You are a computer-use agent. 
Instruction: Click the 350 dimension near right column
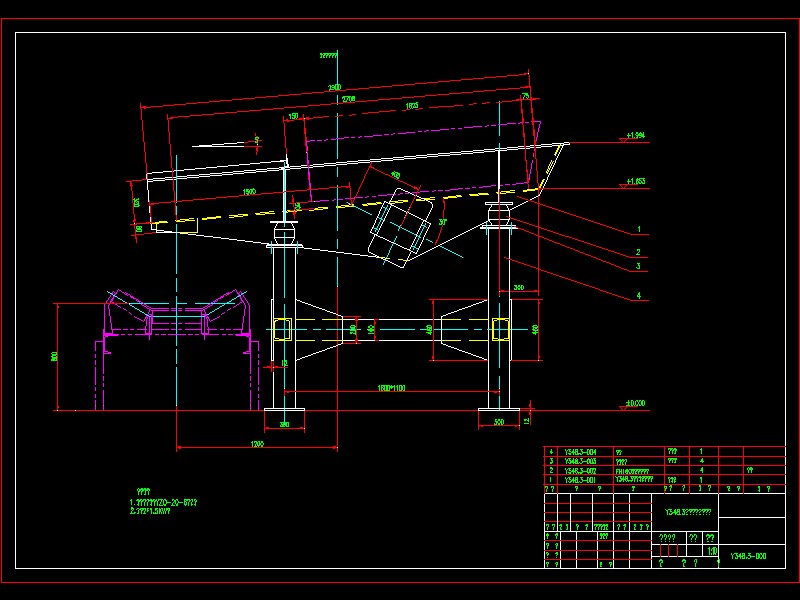518,288
